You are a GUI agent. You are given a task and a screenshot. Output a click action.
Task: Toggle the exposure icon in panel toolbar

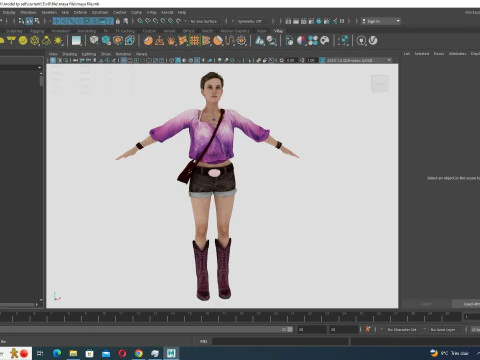click(282, 60)
